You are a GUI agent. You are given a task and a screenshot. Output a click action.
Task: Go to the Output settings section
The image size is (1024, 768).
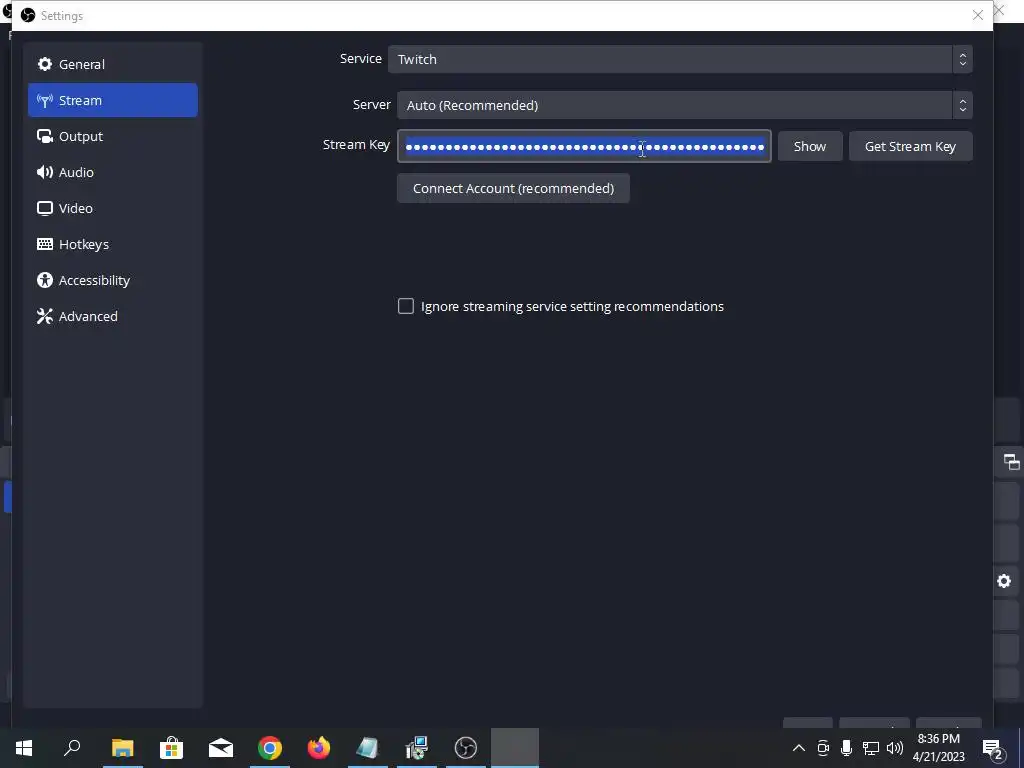112,136
